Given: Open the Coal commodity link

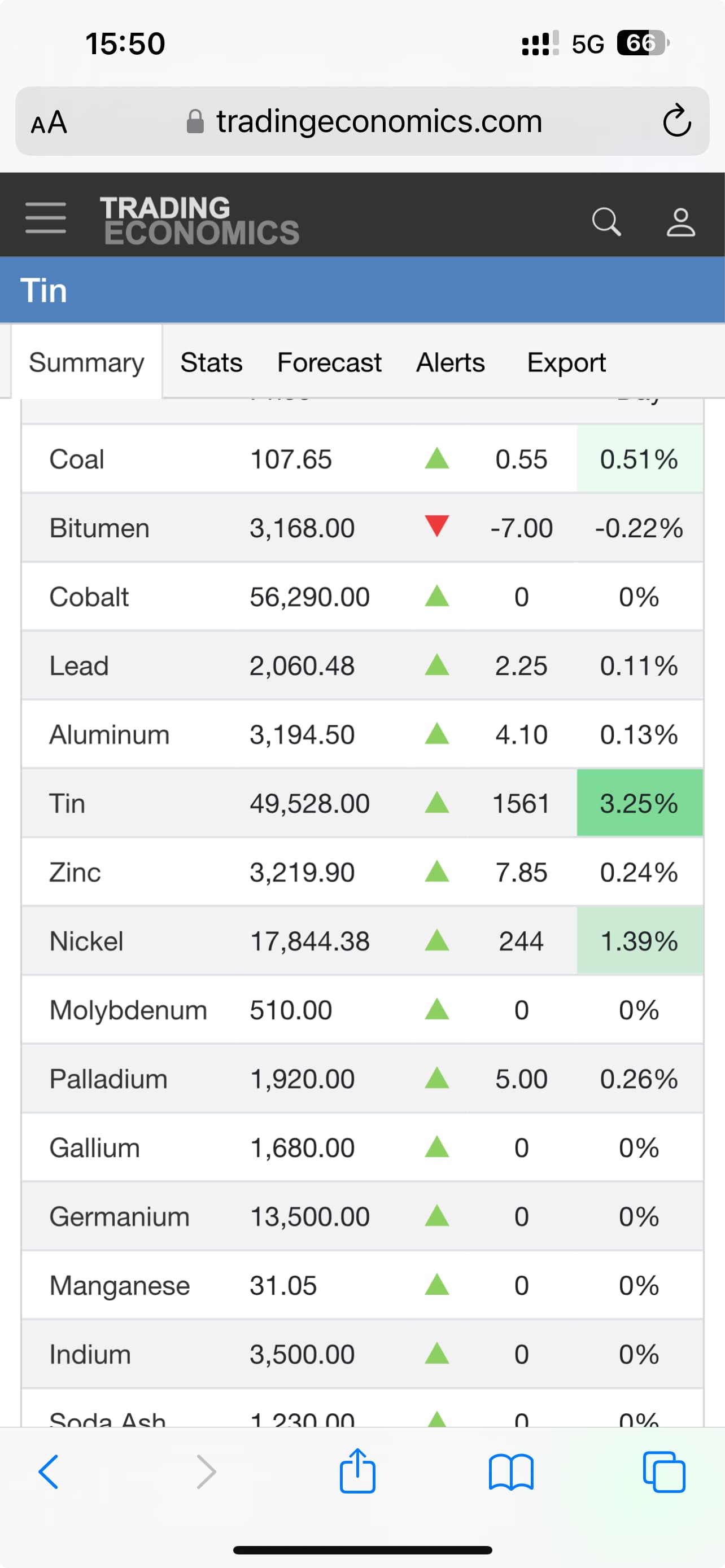Looking at the screenshot, I should (x=77, y=459).
